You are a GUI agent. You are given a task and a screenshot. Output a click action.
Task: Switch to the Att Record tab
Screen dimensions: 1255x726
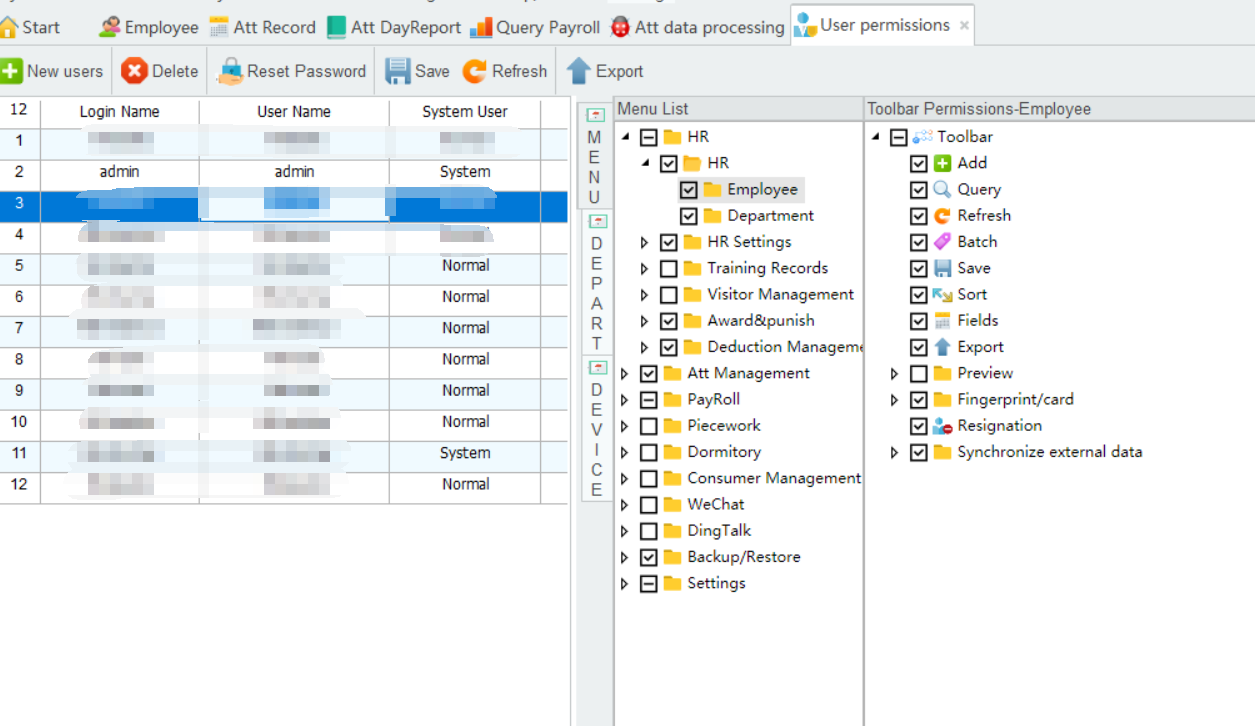click(x=263, y=27)
